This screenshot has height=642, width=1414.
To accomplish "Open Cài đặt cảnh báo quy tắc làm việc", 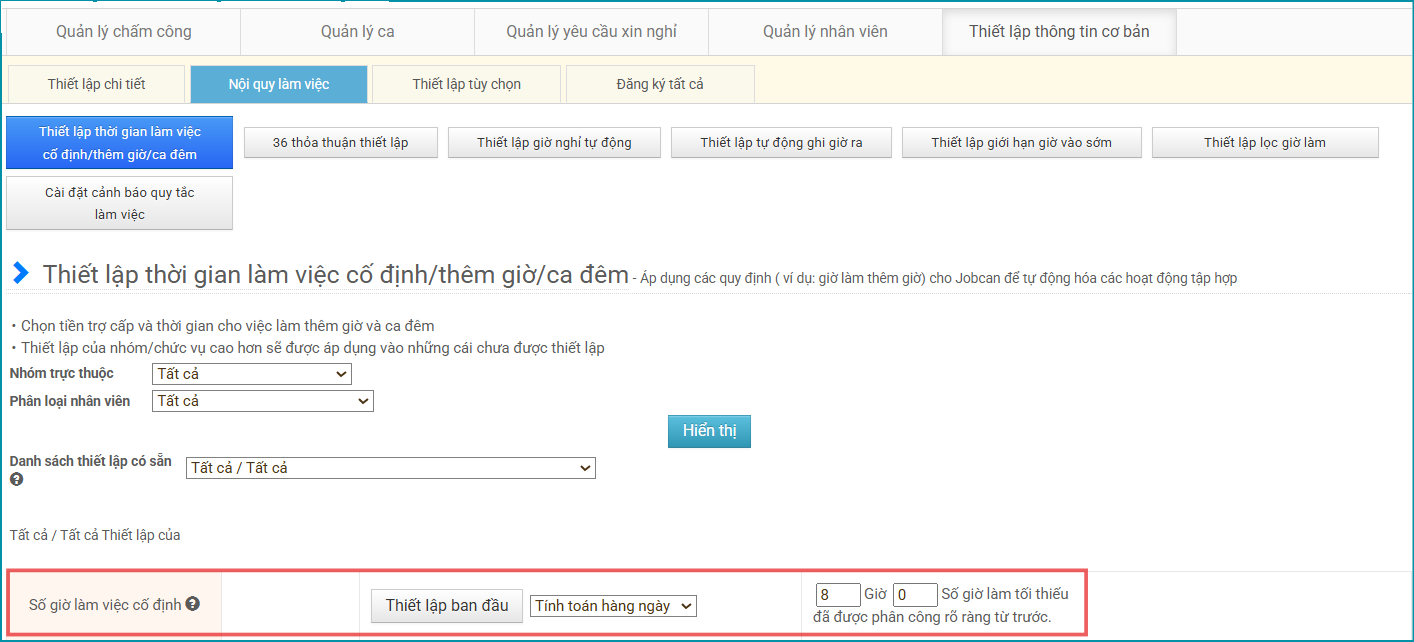I will pos(120,203).
